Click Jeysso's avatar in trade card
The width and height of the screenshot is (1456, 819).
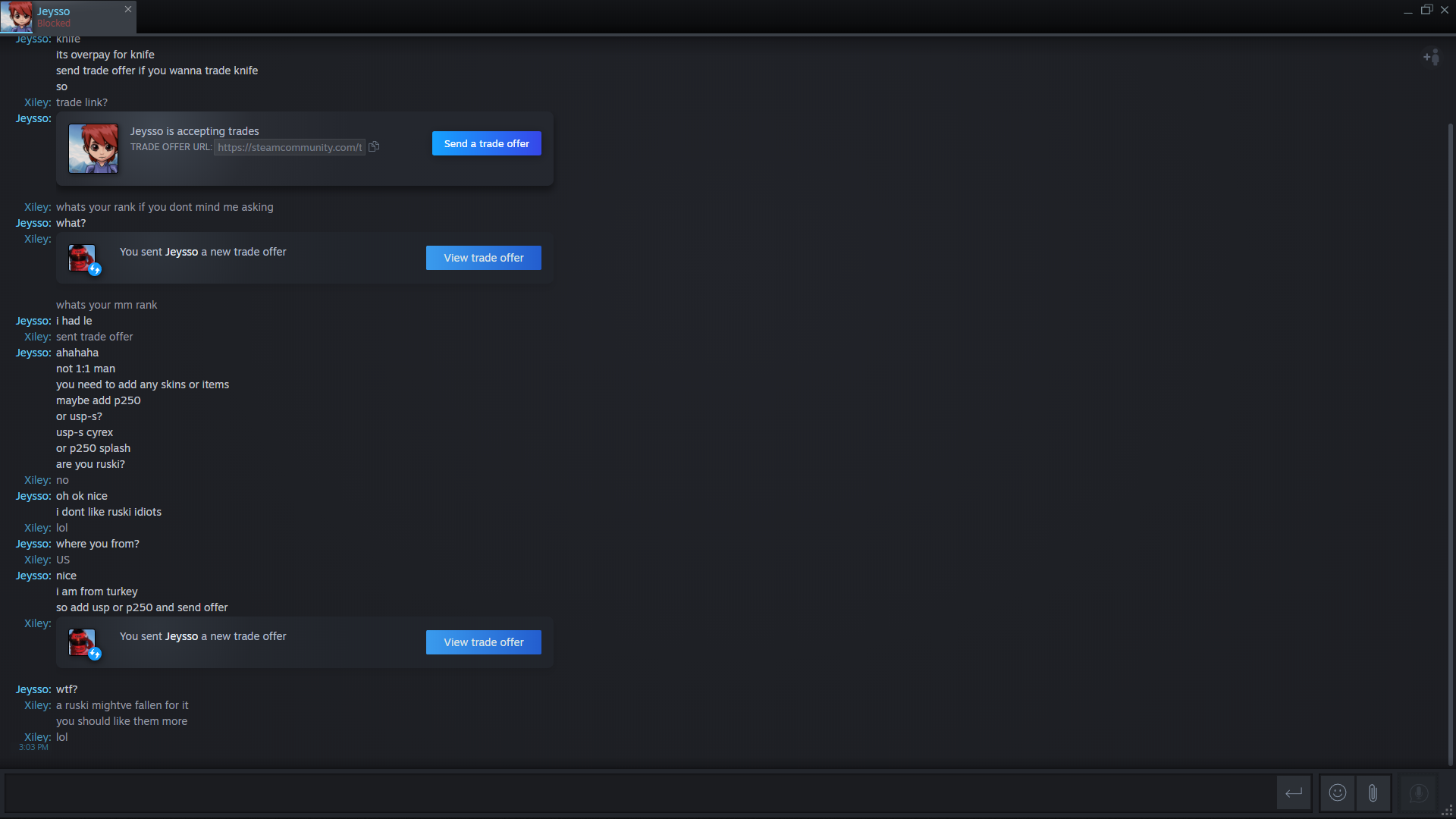point(93,149)
